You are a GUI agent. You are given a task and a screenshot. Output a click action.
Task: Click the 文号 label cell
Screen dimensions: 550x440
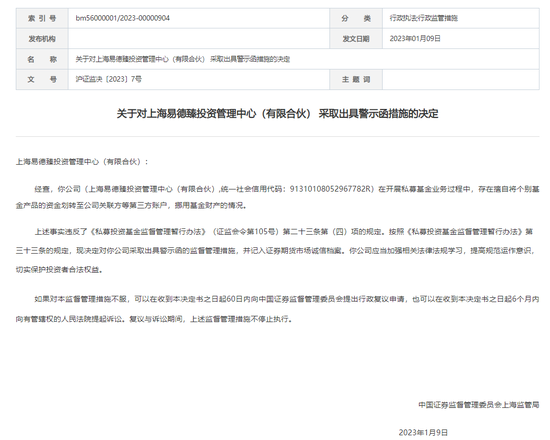pos(42,79)
